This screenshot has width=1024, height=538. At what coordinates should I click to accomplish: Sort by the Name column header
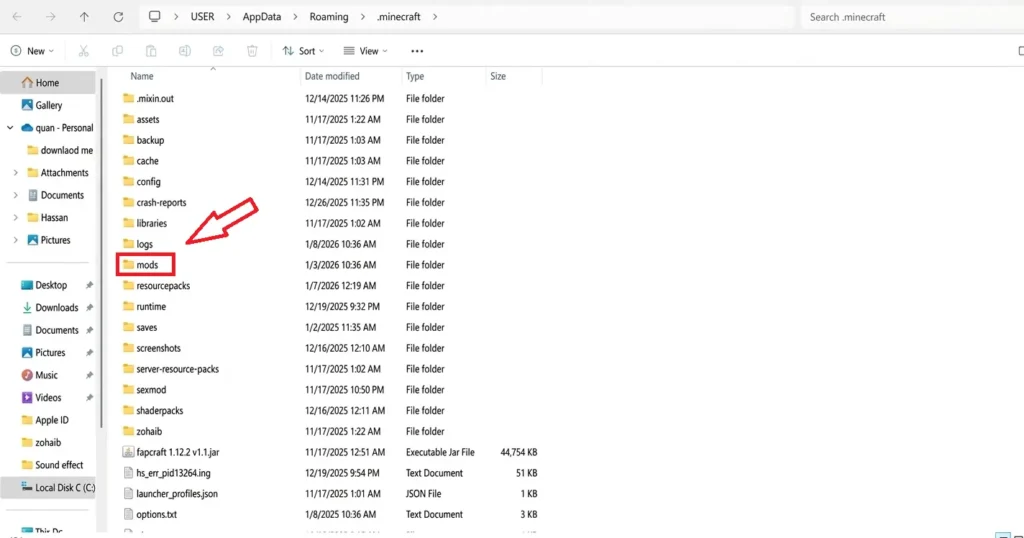142,76
